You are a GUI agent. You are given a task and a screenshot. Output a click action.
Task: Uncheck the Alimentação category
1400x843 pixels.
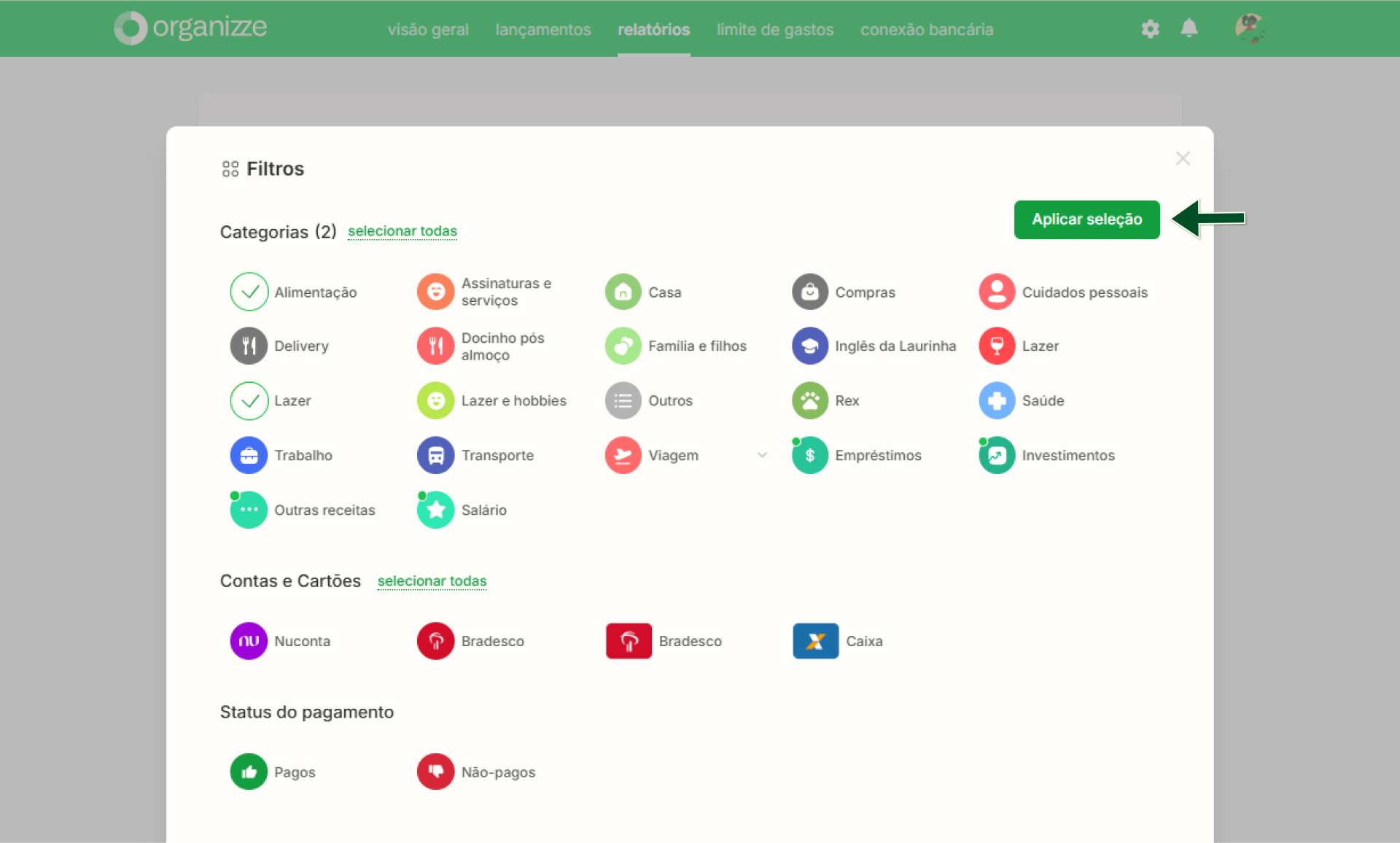pos(249,292)
